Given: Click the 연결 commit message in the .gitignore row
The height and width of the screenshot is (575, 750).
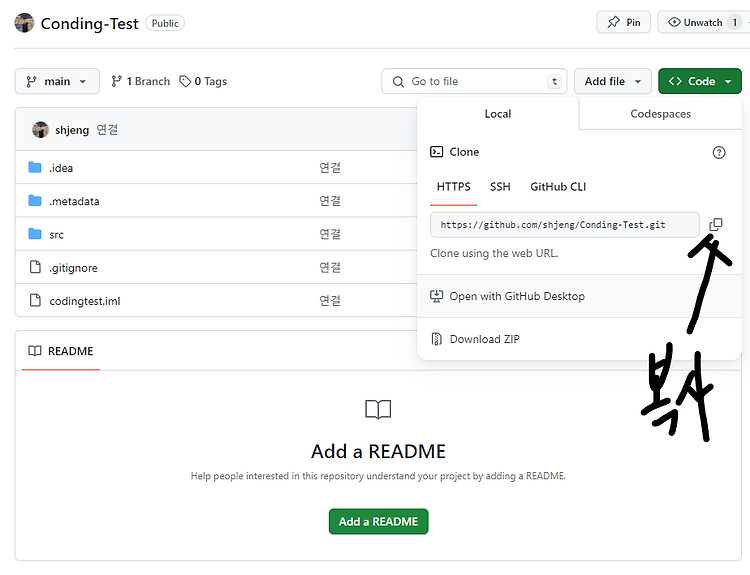Looking at the screenshot, I should (330, 267).
